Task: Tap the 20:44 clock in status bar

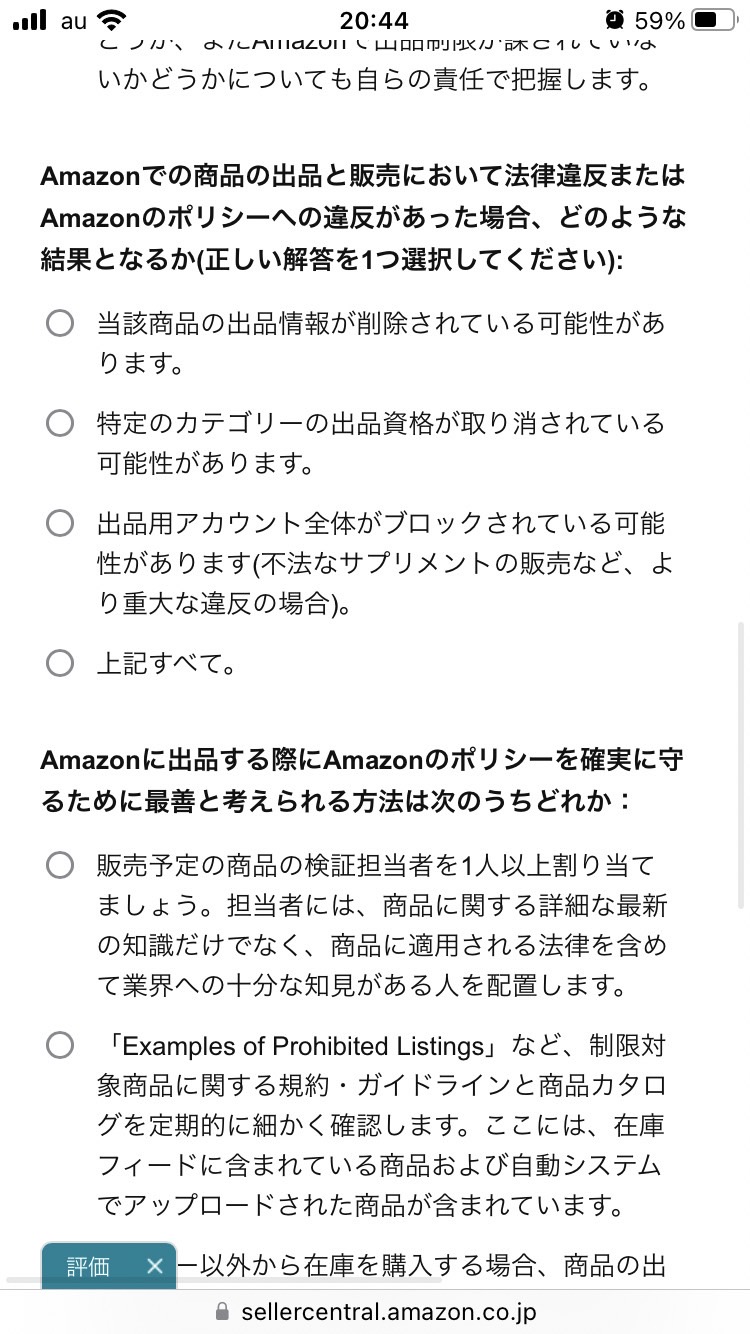Action: pos(373,21)
